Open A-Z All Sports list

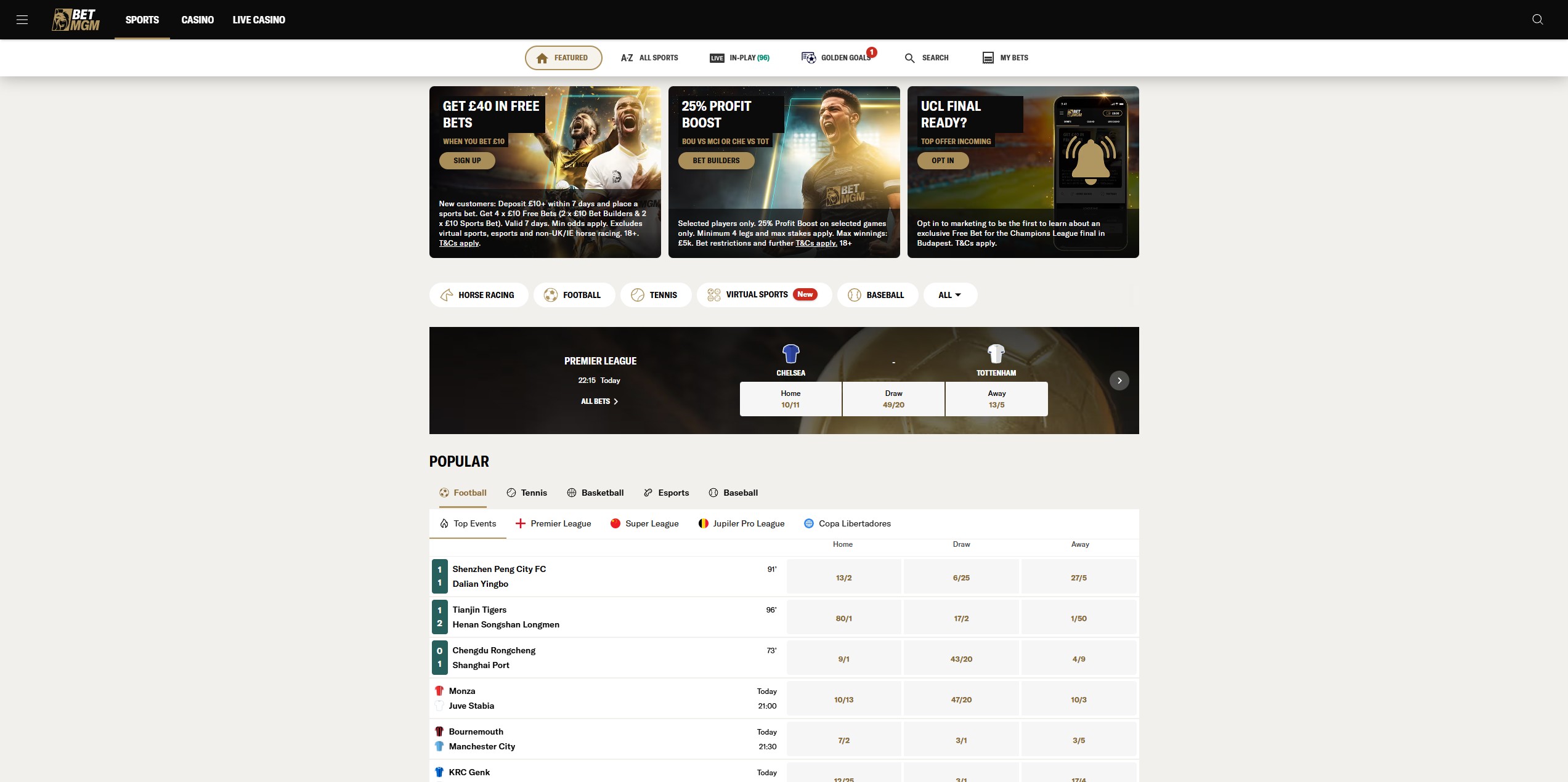coord(649,58)
